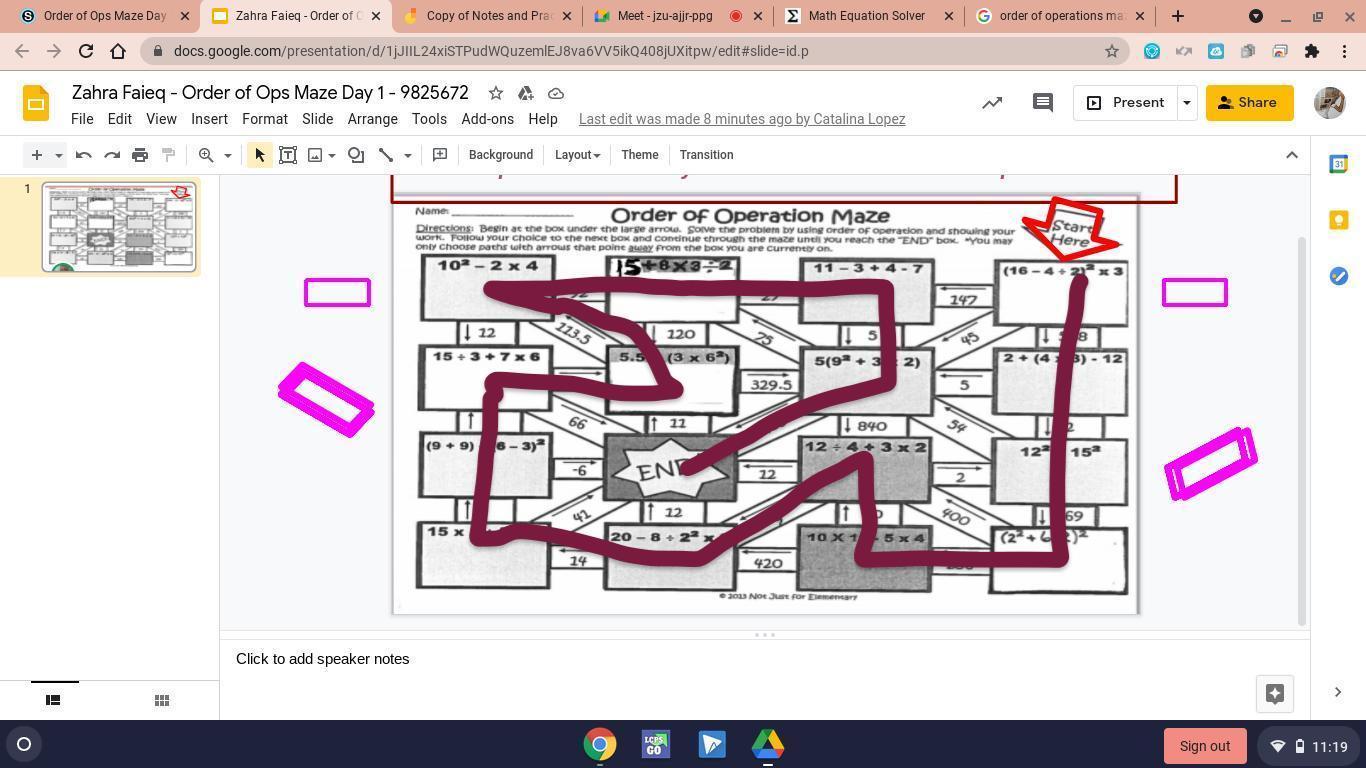Open the Insert menu
Viewport: 1366px width, 768px height.
[209, 119]
